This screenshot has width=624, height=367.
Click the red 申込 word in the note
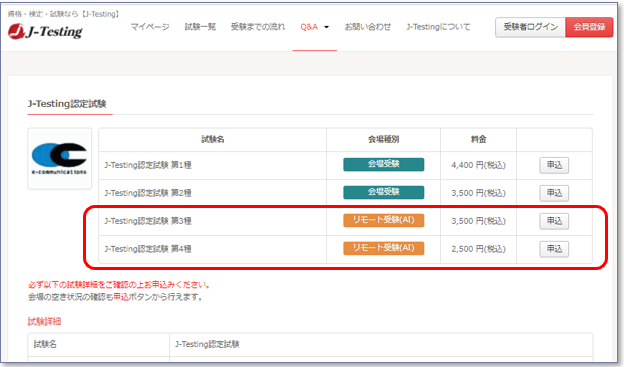[x=121, y=297]
